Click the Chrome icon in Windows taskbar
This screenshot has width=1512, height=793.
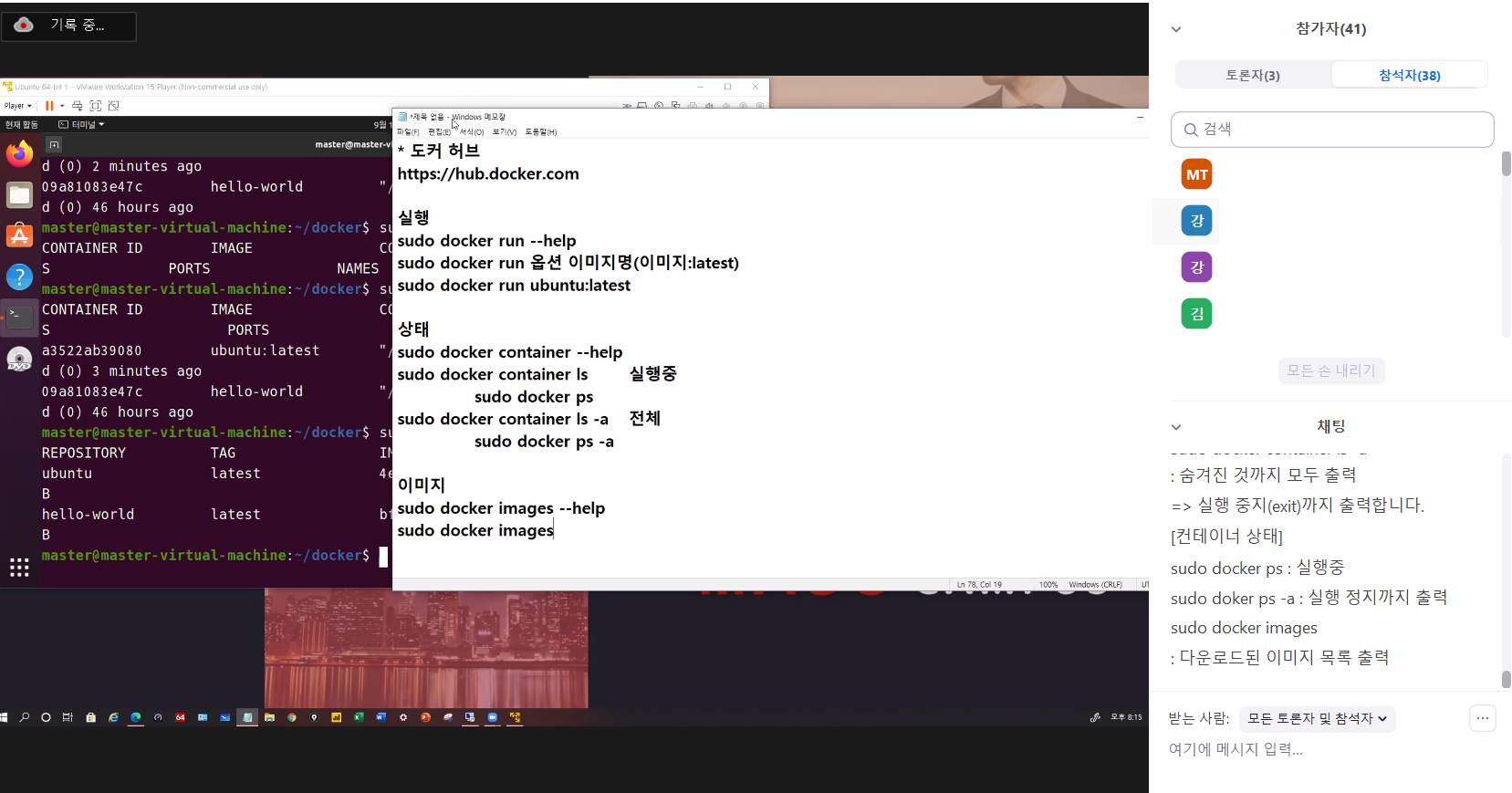292,718
